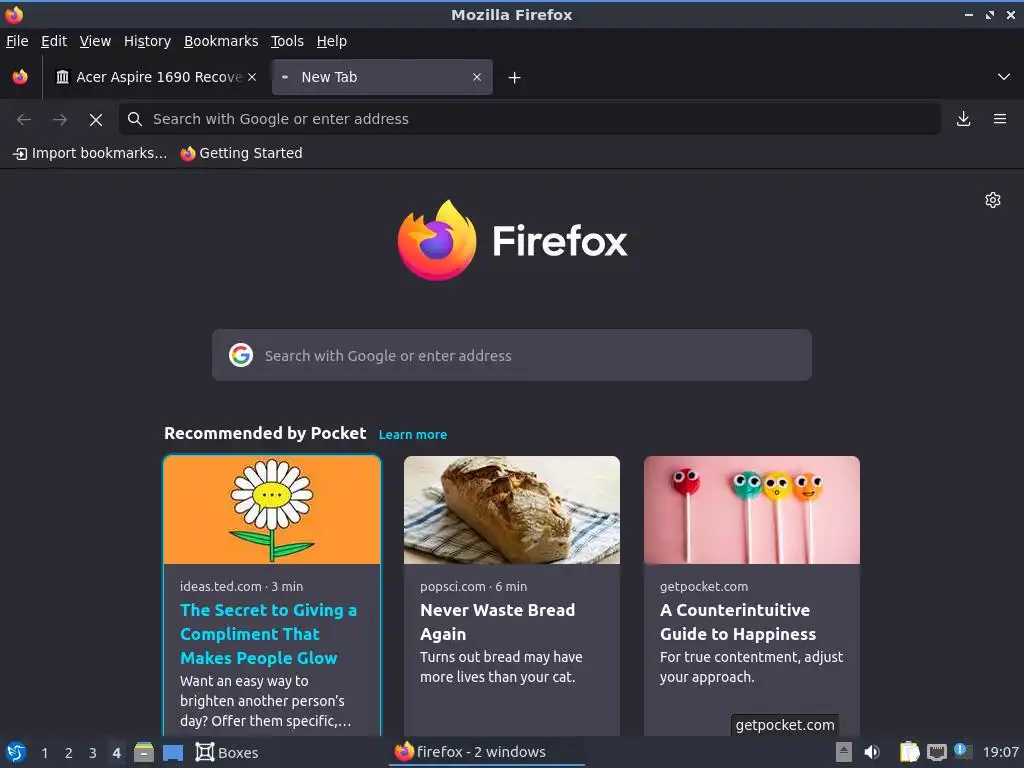Click the Firefox icon in the title bar
This screenshot has width=1024, height=768.
(x=14, y=14)
